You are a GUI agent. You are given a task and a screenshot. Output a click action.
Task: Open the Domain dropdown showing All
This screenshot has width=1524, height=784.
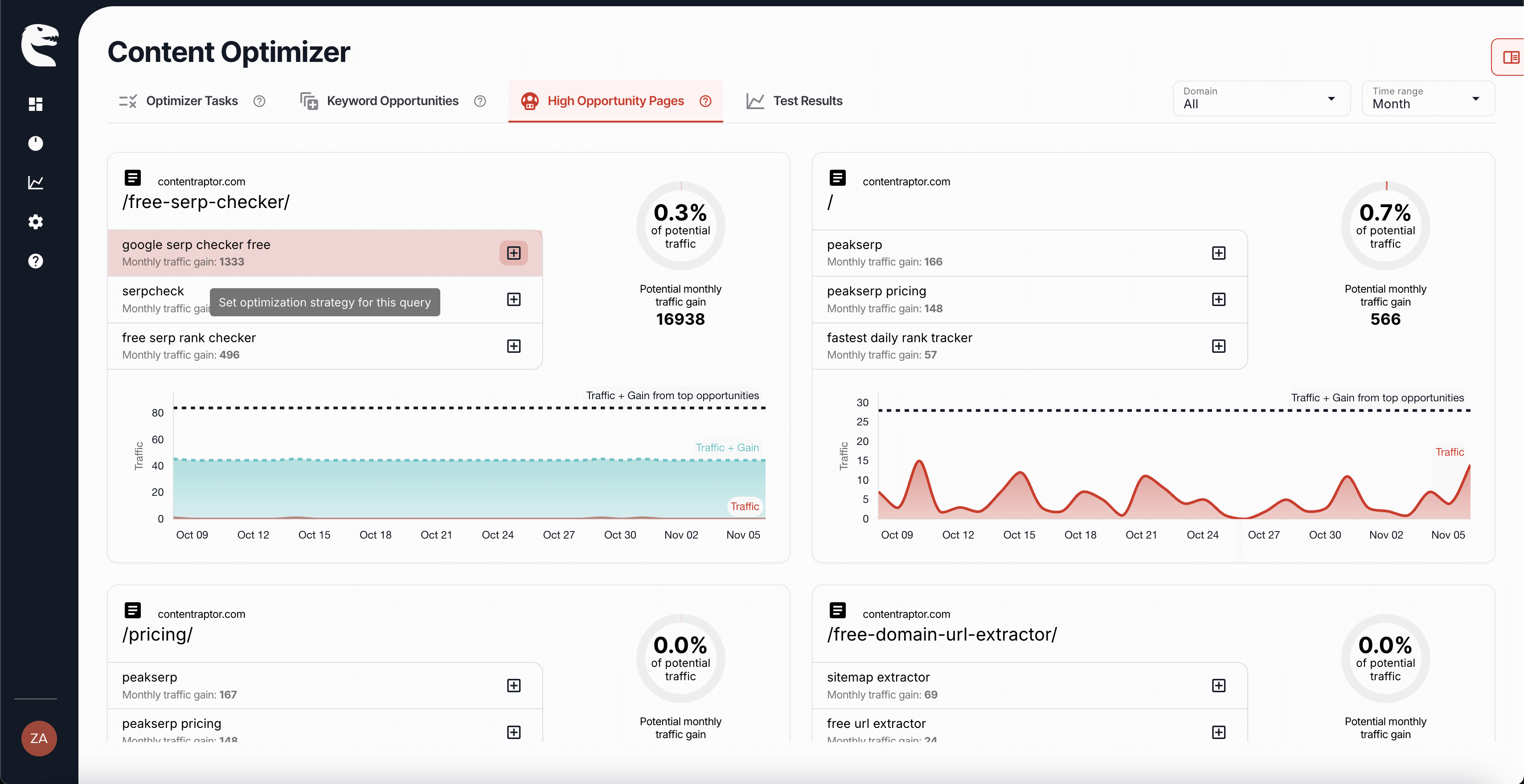1261,98
